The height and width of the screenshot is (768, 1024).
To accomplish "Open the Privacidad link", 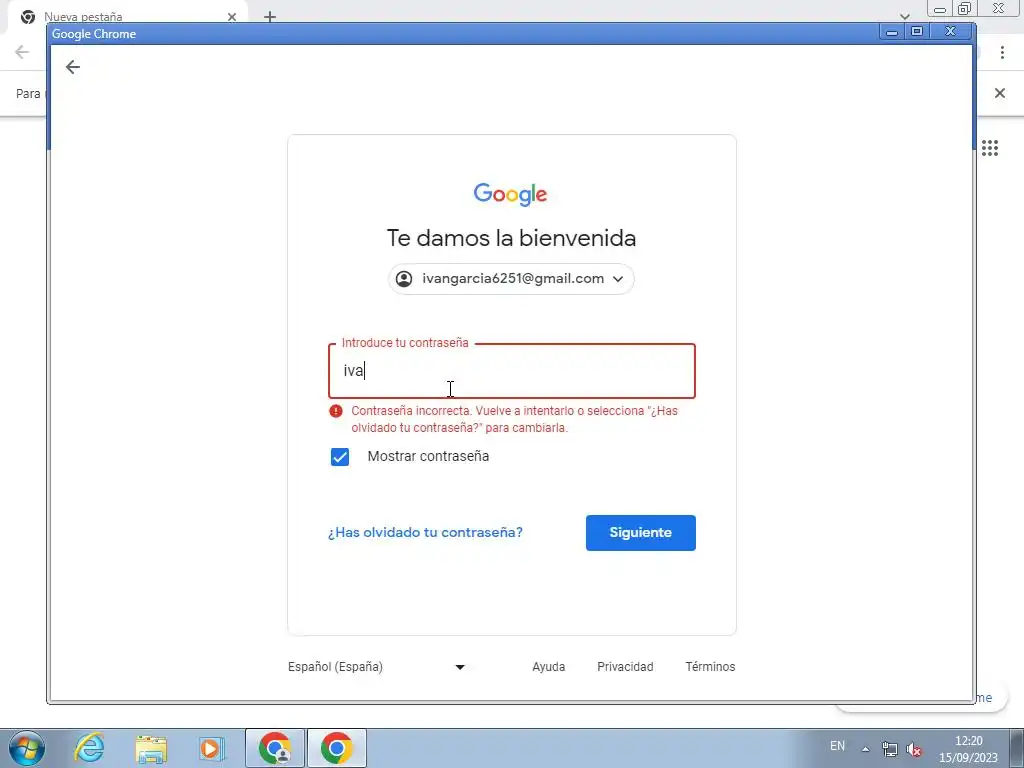I will click(x=625, y=667).
